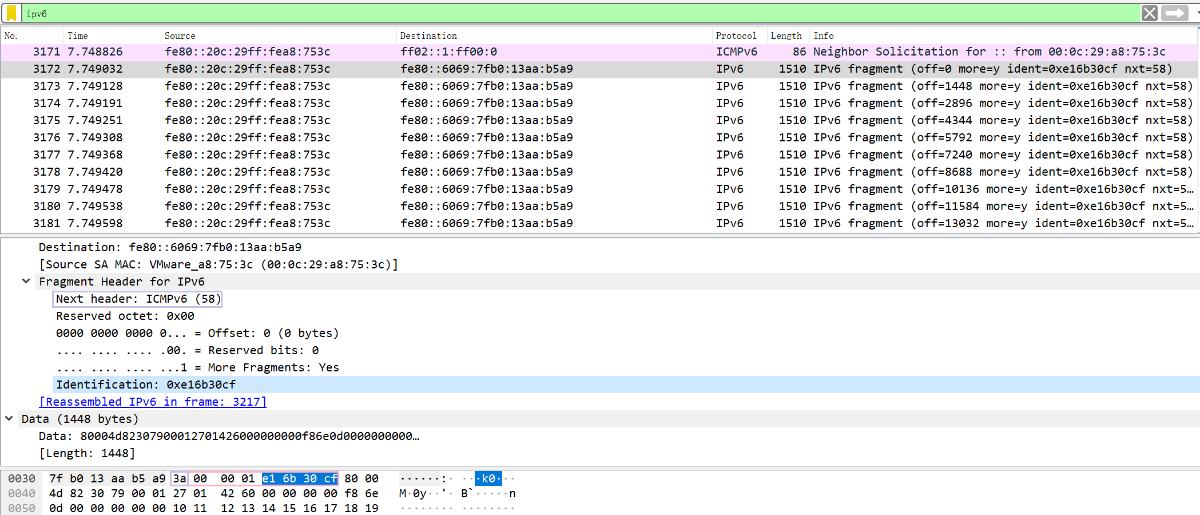
Task: Click the ICMPv6 protocol cell
Action: [x=740, y=52]
